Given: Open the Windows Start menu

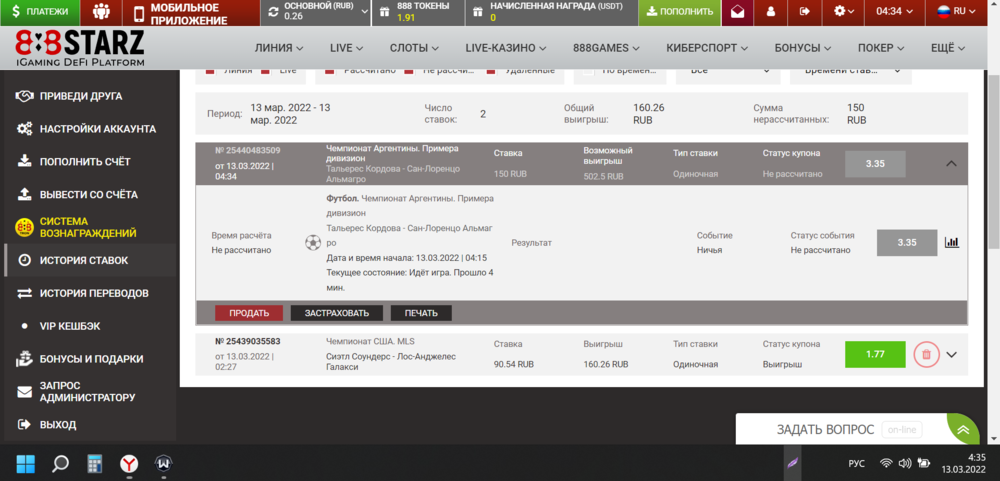Looking at the screenshot, I should click(26, 463).
